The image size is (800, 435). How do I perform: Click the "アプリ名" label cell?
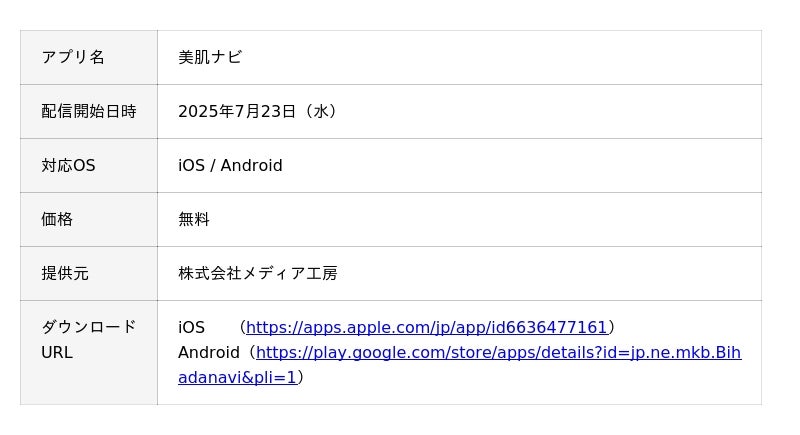point(73,57)
